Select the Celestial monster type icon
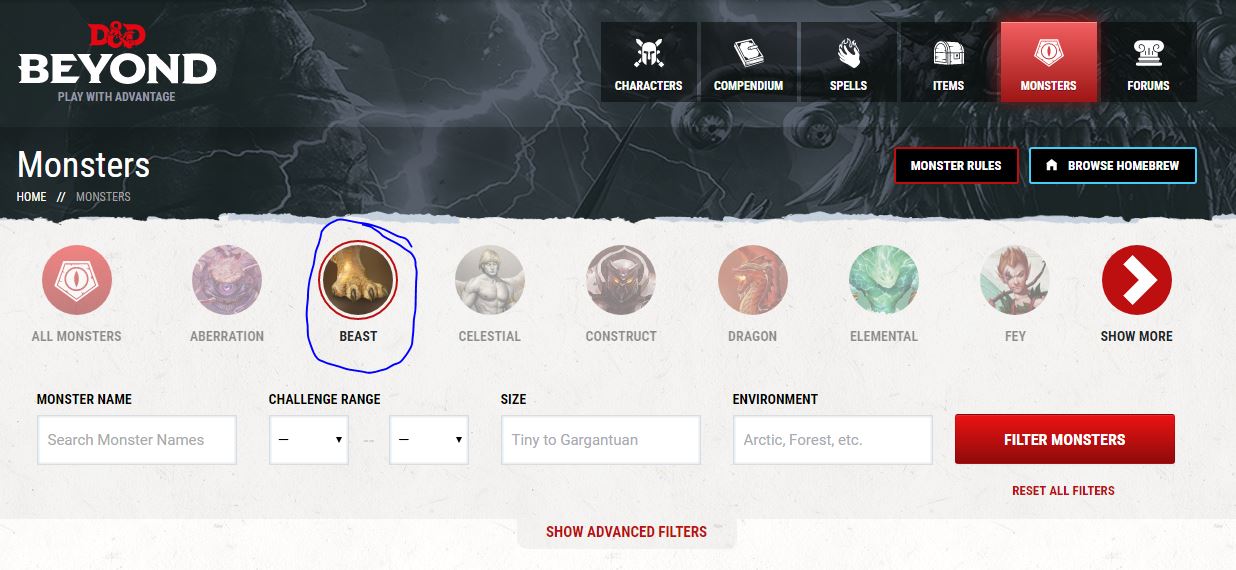 490,280
